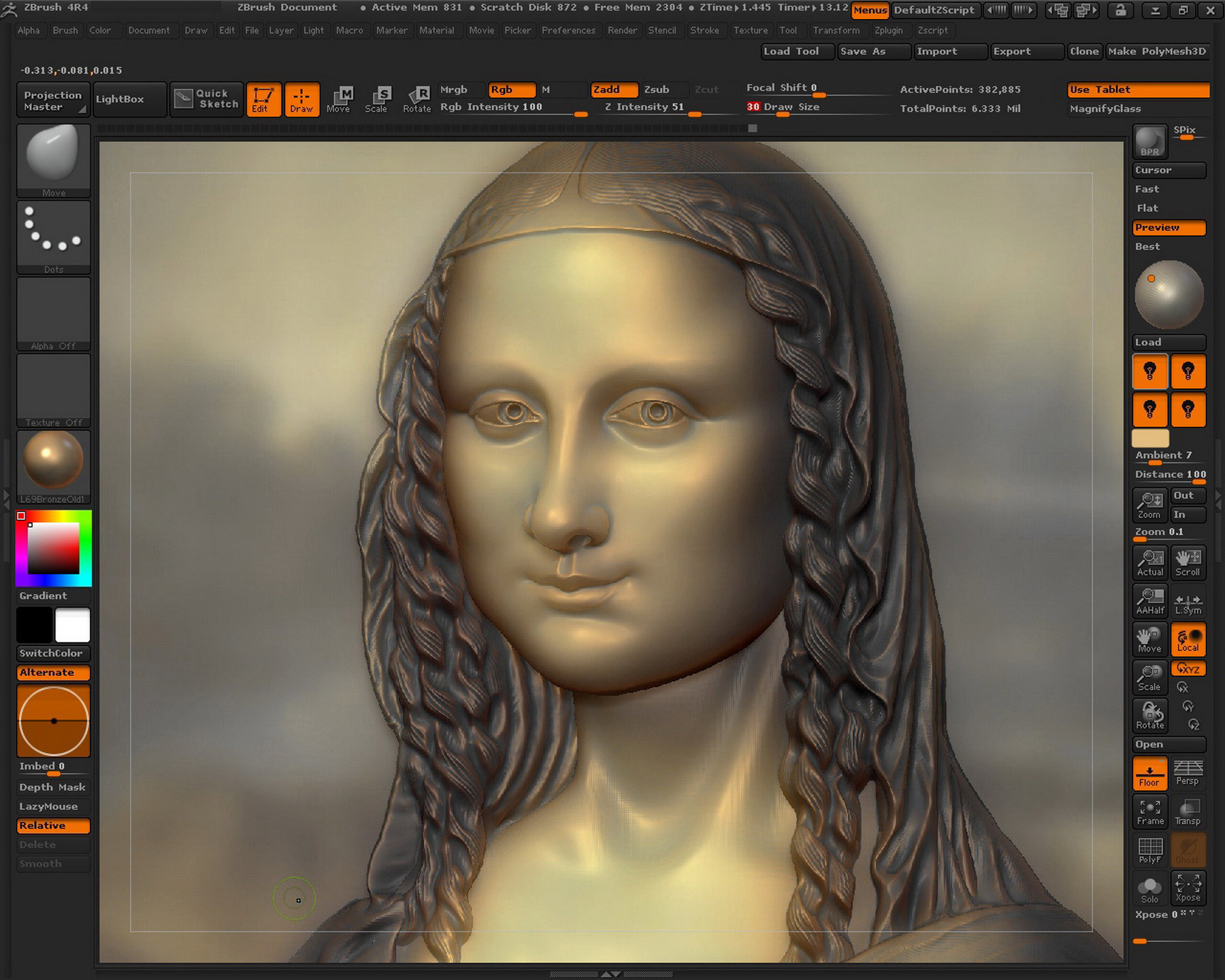The width and height of the screenshot is (1225, 980).
Task: Toggle the Menus button
Action: 870,10
